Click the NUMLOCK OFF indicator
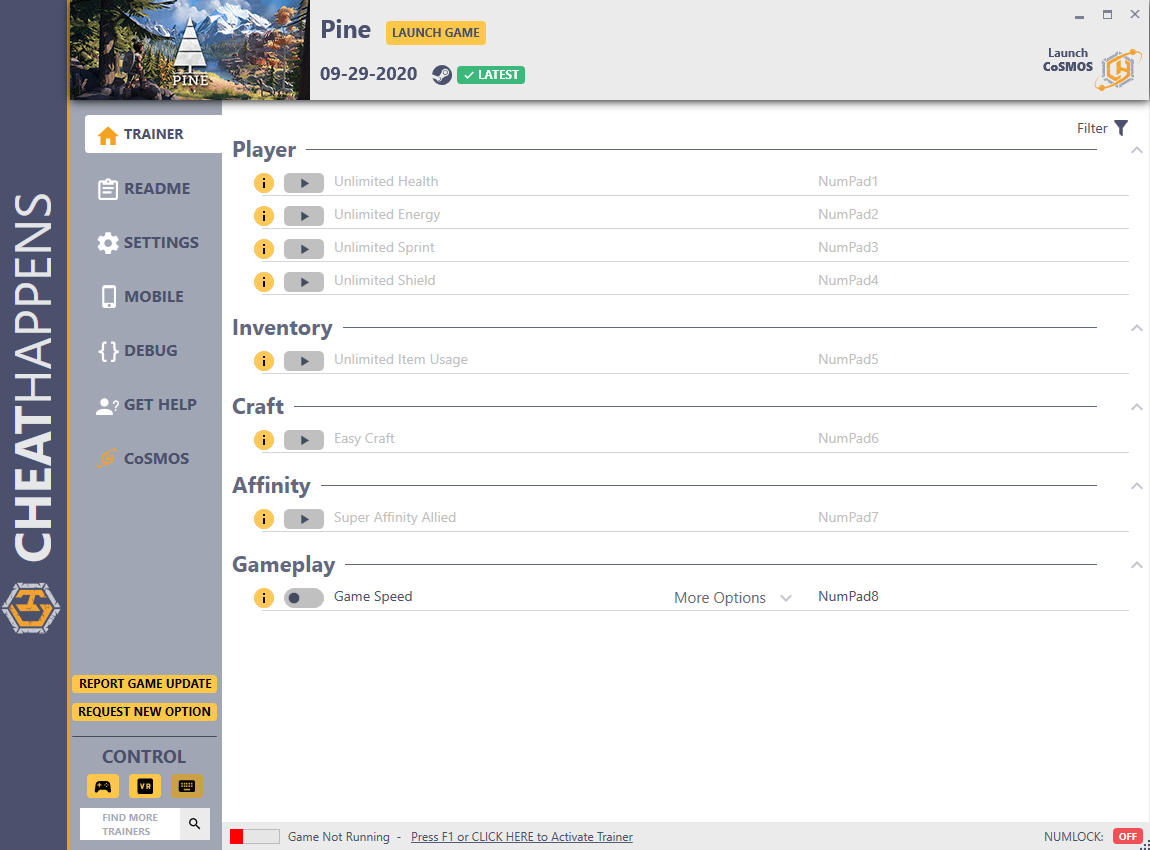 pos(1128,837)
